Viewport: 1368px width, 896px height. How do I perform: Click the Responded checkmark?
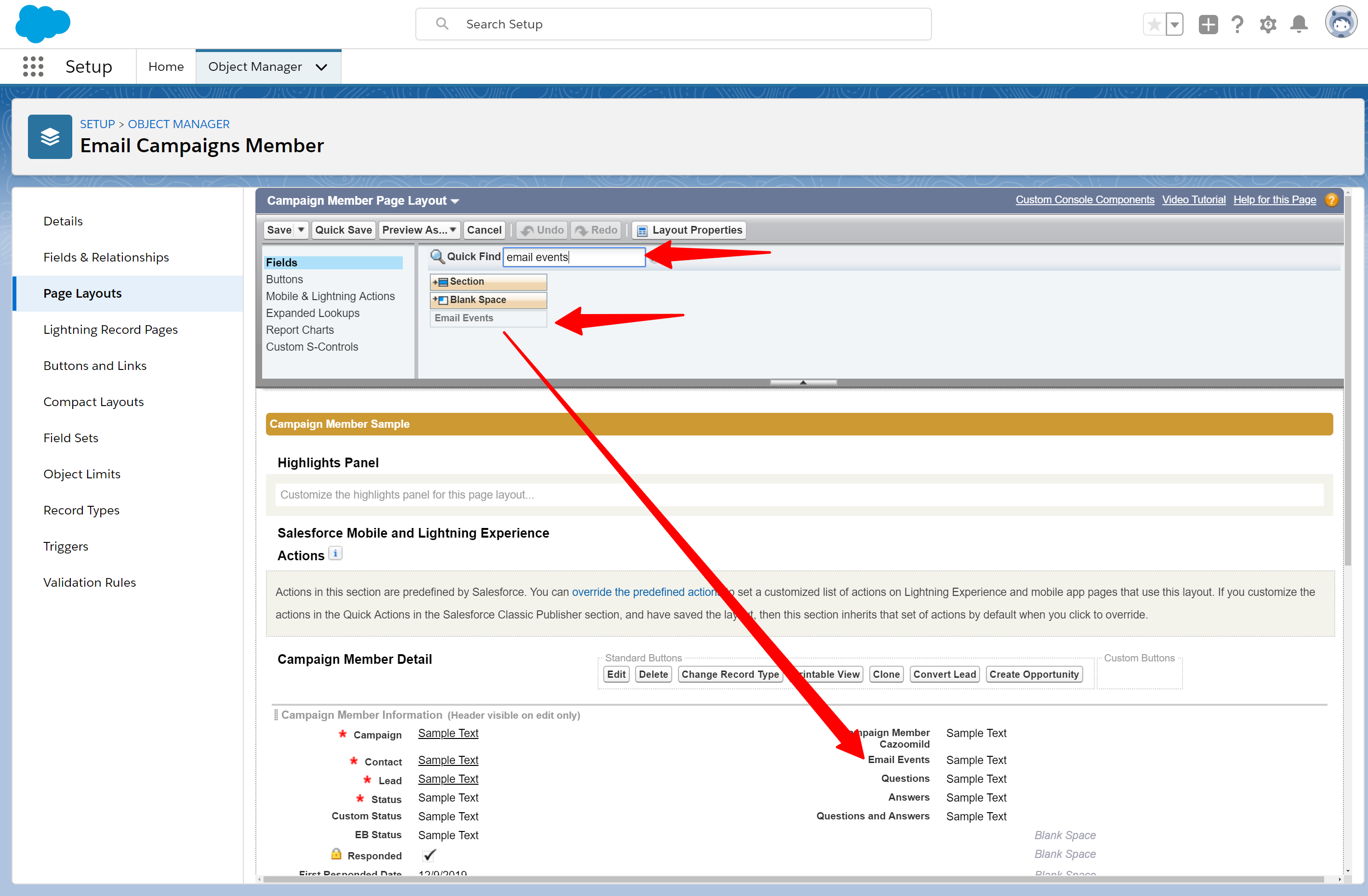tap(429, 855)
